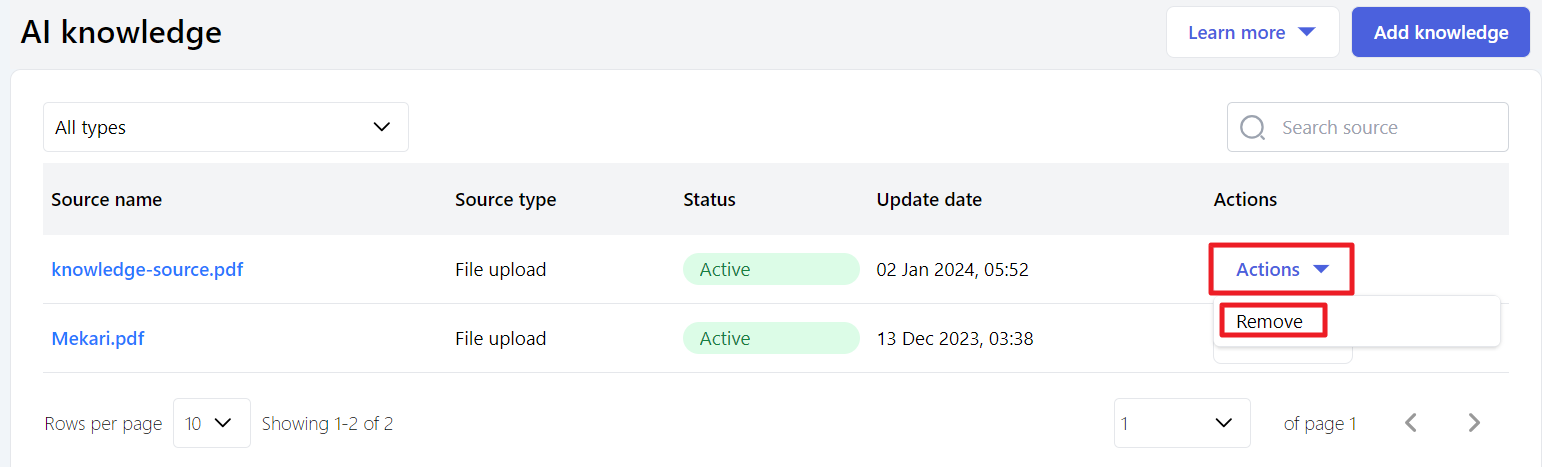Click the Source name column header

[106, 199]
